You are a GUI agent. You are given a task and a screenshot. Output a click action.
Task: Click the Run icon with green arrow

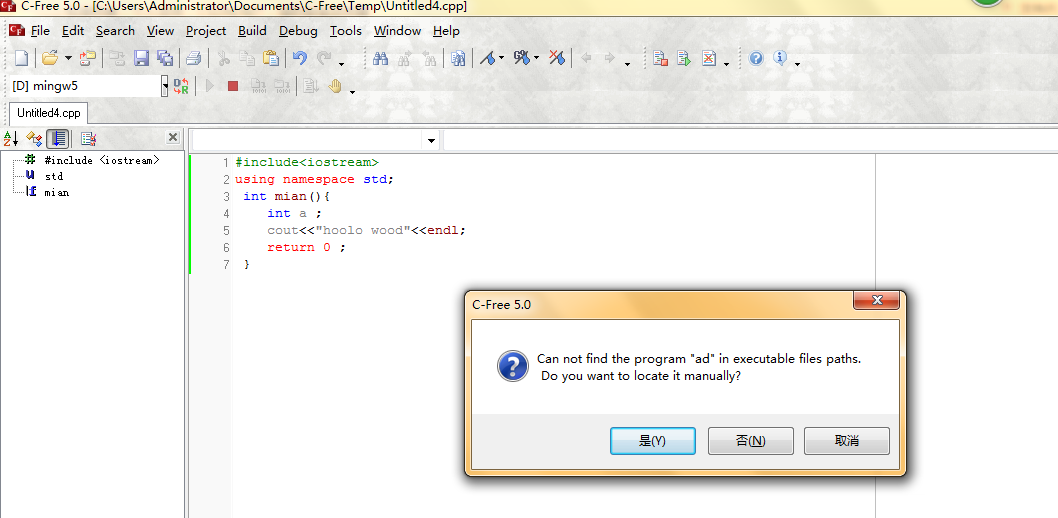[684, 58]
